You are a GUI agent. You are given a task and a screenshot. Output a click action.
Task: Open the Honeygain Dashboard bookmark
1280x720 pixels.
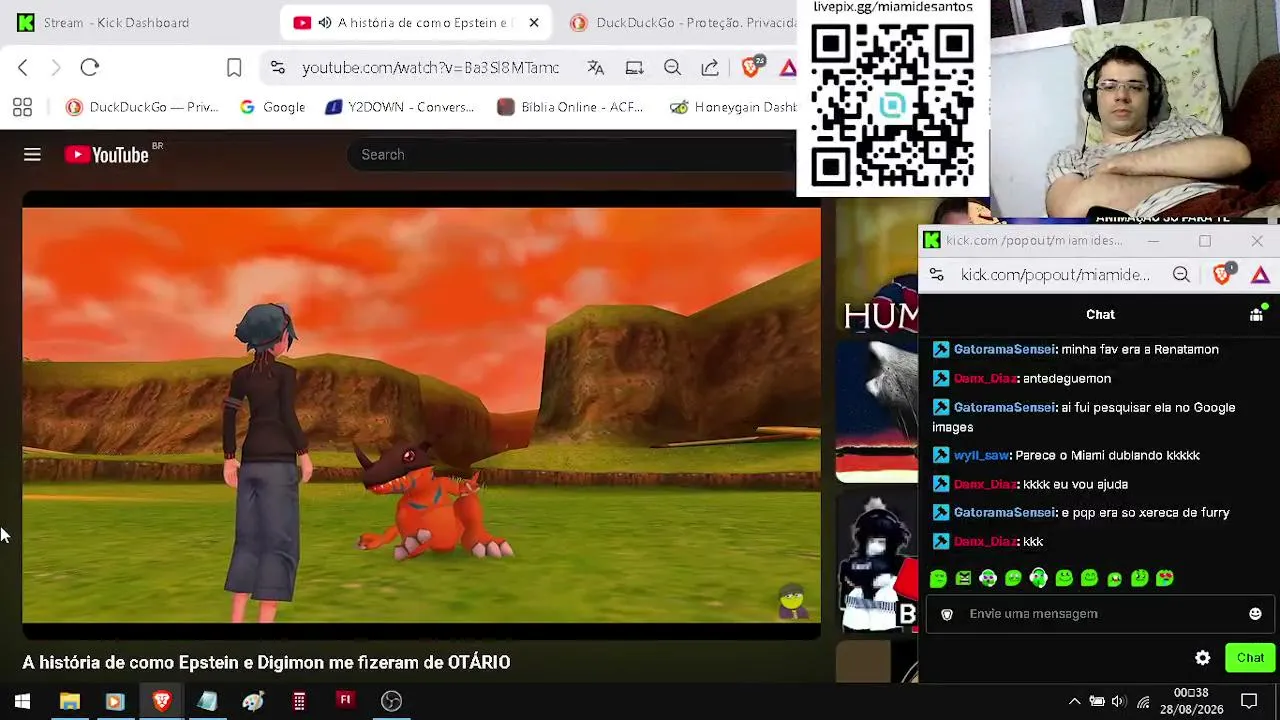[x=733, y=107]
